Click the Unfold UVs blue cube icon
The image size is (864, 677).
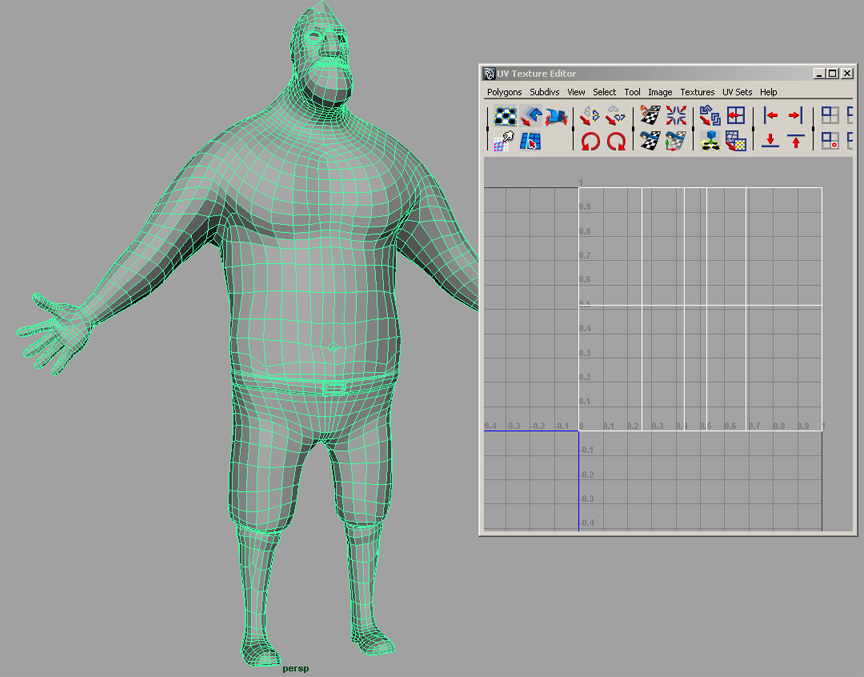(x=710, y=141)
